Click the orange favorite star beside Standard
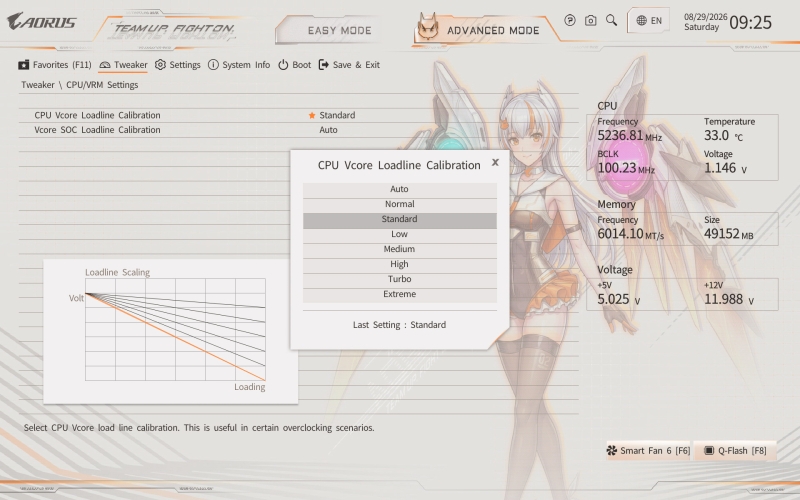Image resolution: width=800 pixels, height=500 pixels. (x=312, y=115)
